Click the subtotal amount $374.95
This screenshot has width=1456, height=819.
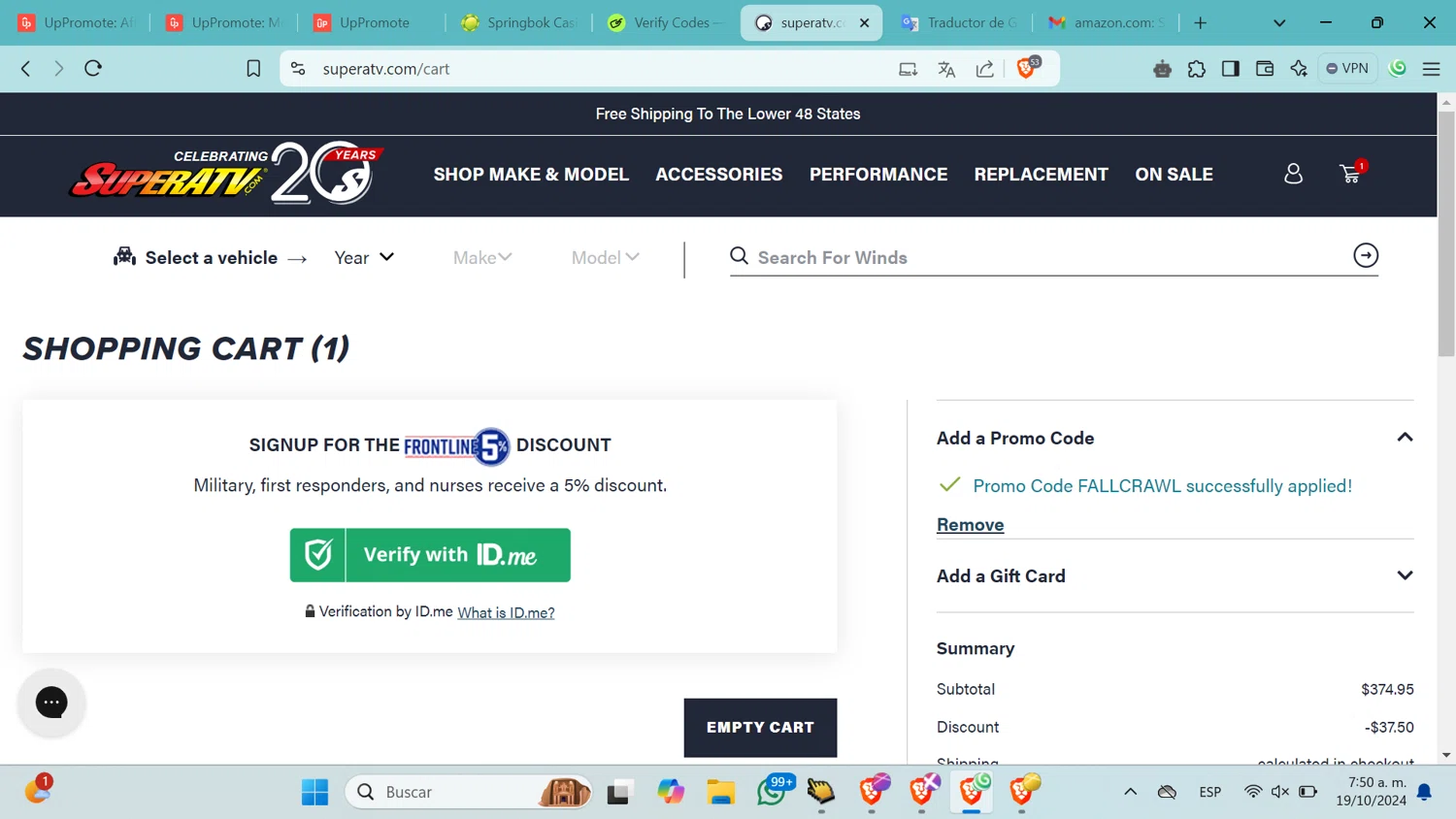tap(1387, 689)
